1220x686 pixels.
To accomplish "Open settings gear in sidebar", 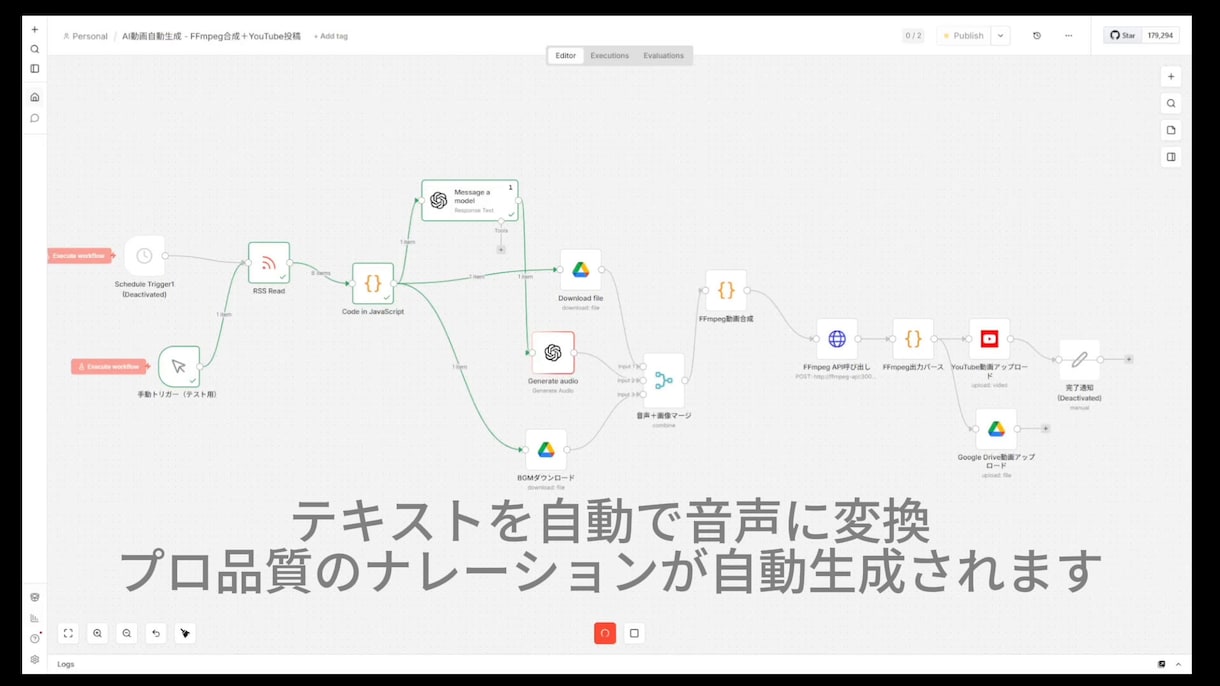I will [35, 659].
